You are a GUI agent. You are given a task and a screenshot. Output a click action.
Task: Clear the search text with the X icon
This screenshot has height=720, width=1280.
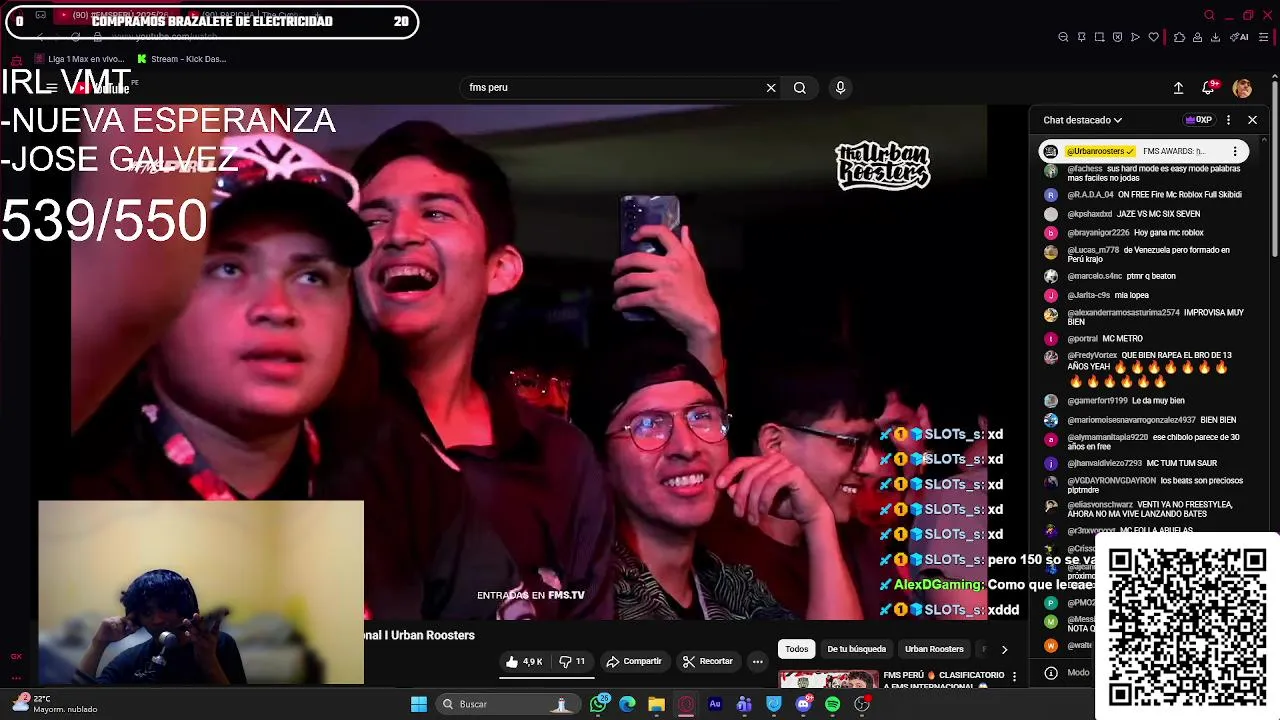tap(771, 88)
